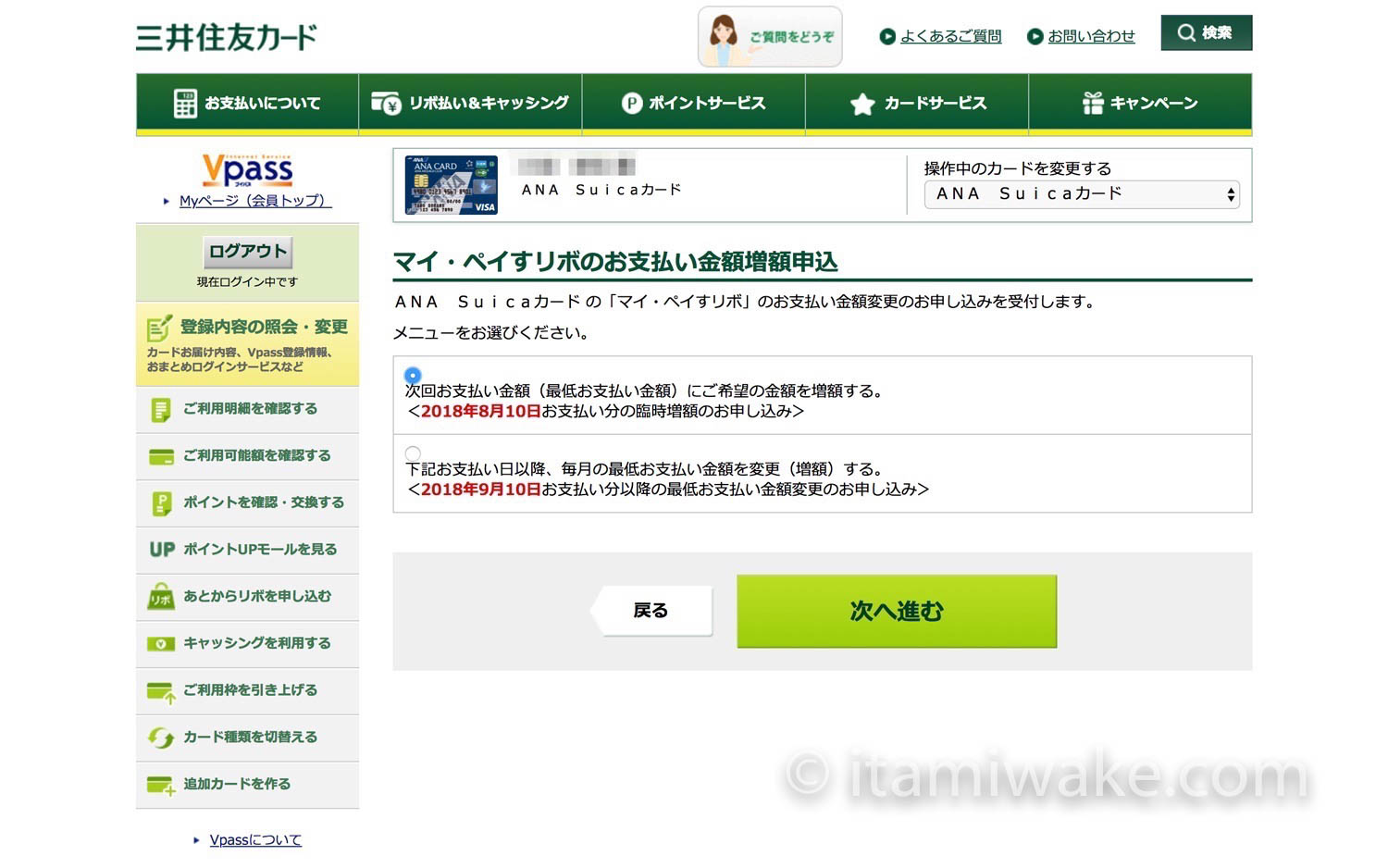Open カードサービス menu
This screenshot has width=1388, height=868.
[x=917, y=103]
